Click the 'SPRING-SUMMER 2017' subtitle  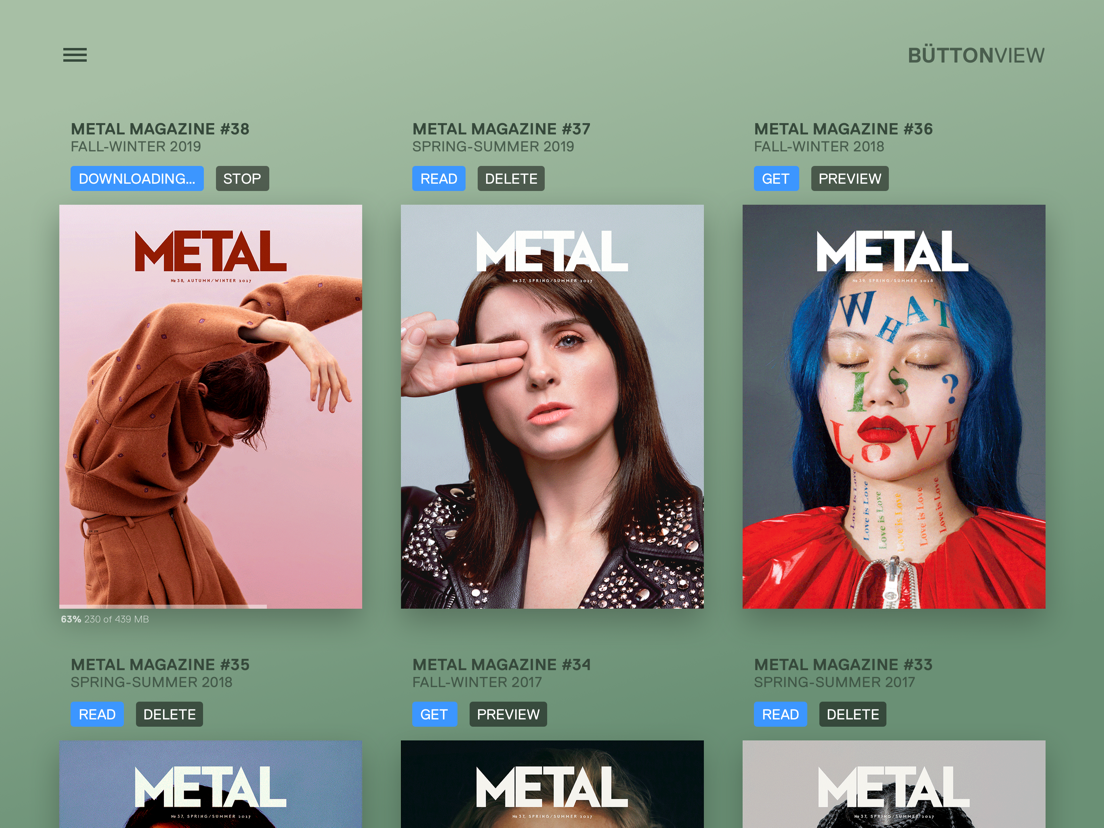tap(834, 682)
